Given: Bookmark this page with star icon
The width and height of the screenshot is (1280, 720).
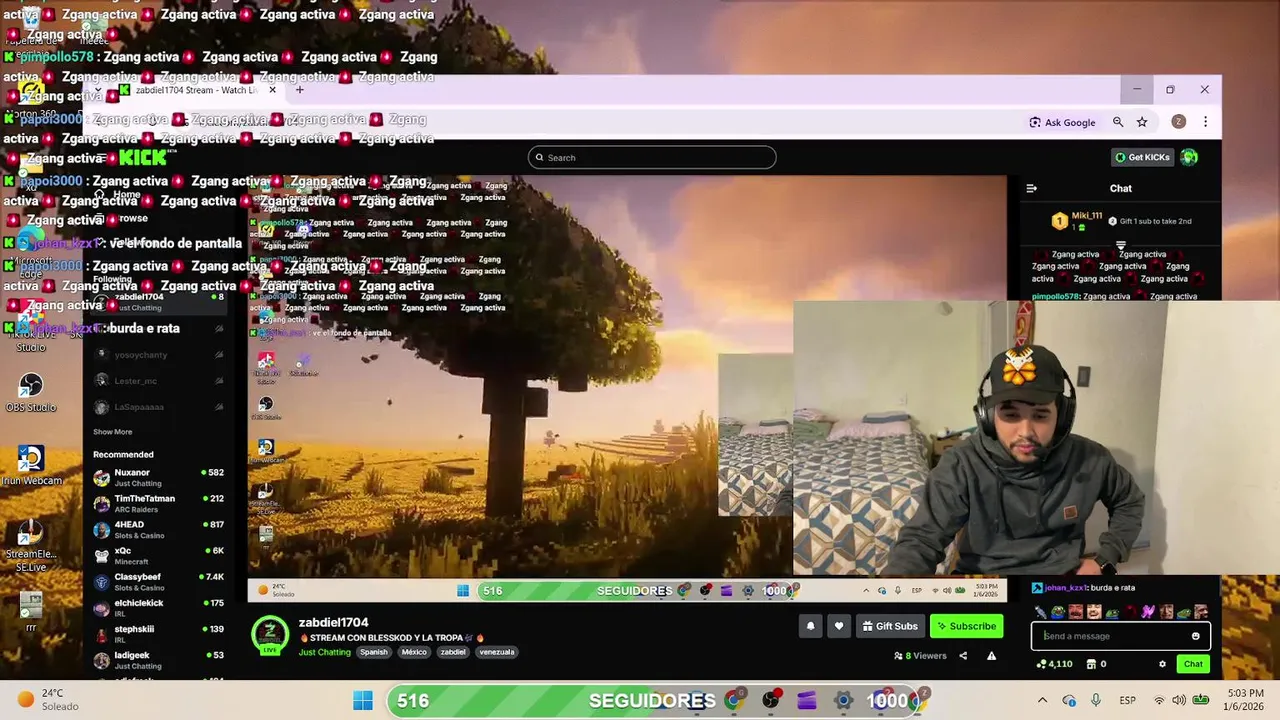Looking at the screenshot, I should click(1142, 122).
